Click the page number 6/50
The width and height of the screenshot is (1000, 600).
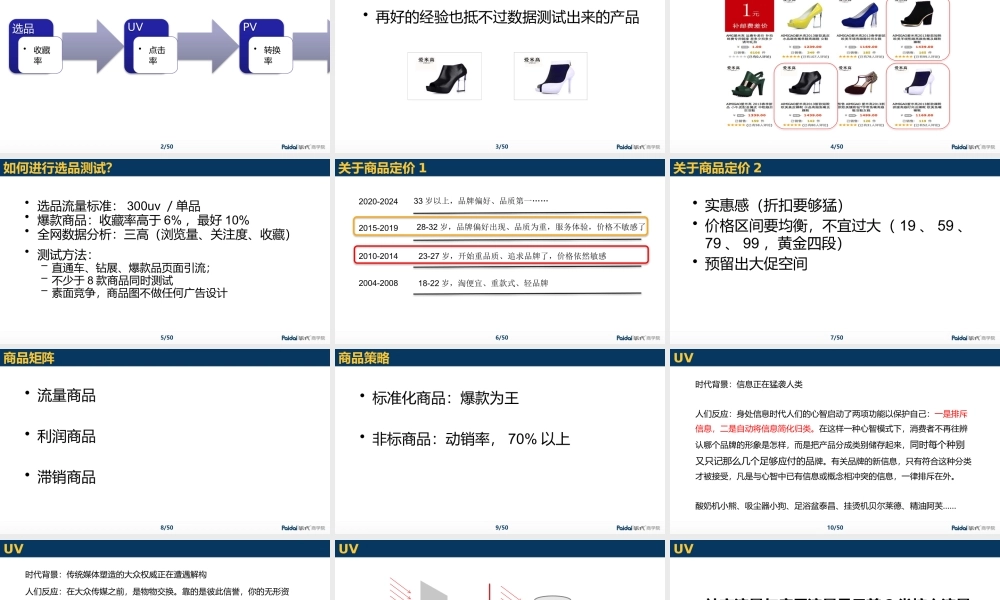pyautogui.click(x=500, y=337)
